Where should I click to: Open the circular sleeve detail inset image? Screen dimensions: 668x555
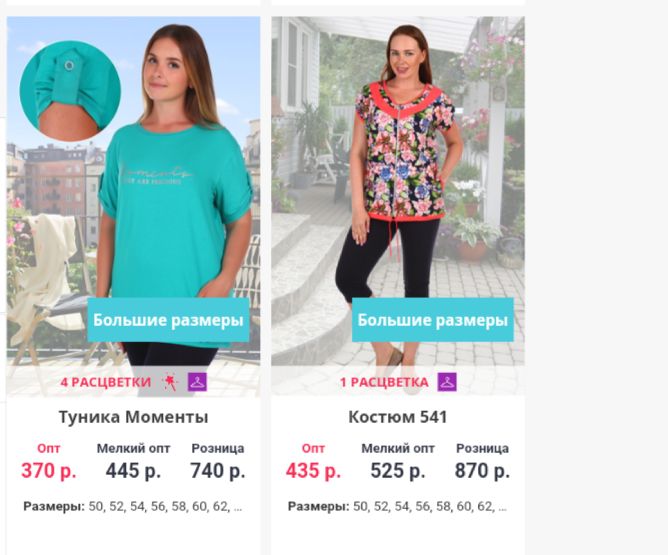[70, 91]
